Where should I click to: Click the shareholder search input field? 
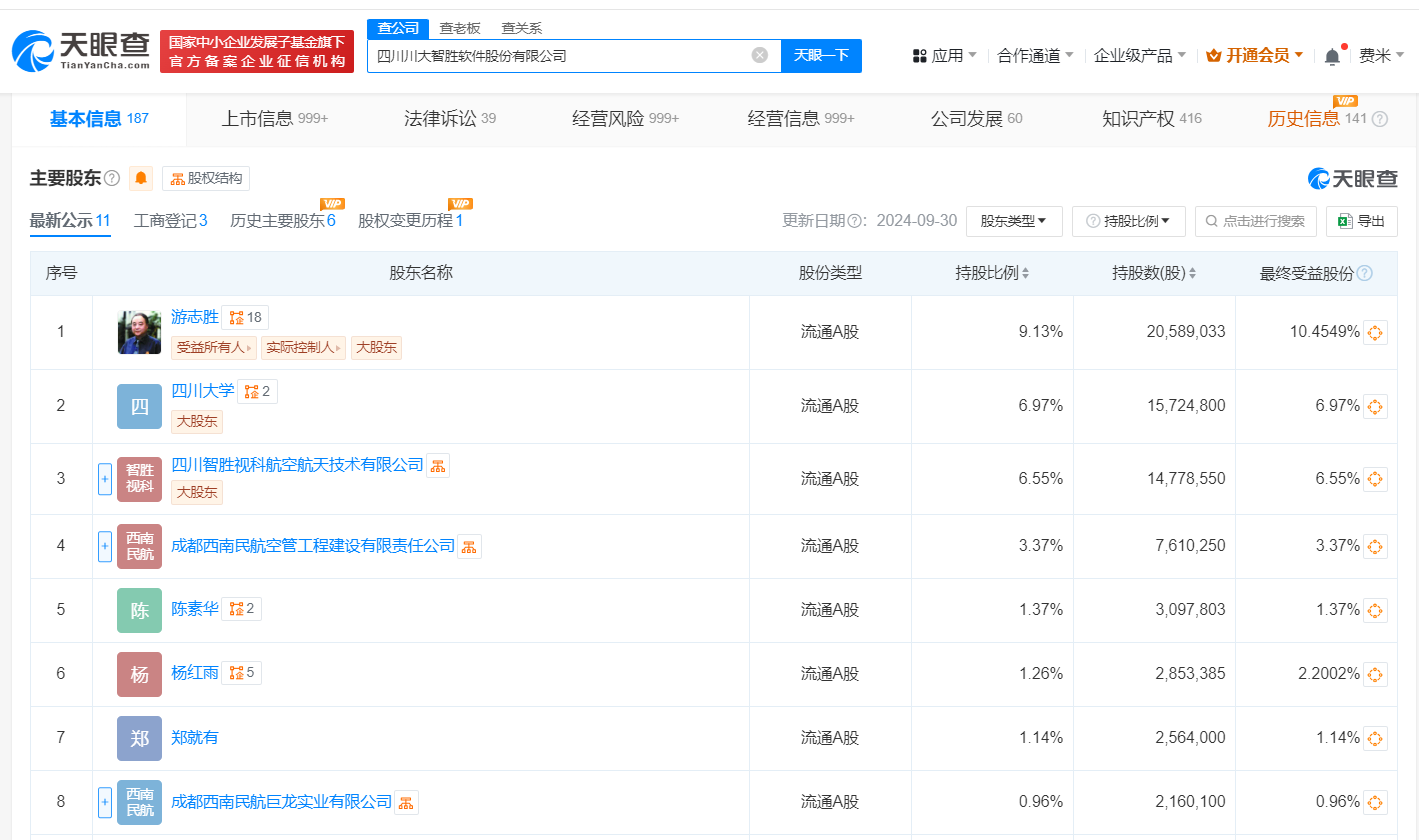click(x=1256, y=221)
